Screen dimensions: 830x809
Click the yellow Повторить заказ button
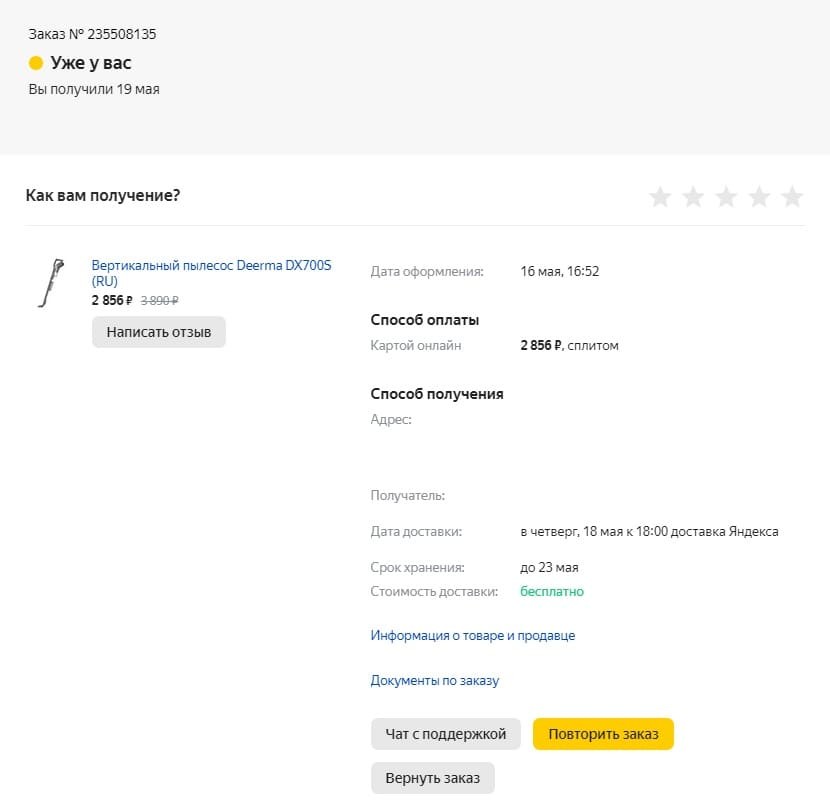(603, 734)
